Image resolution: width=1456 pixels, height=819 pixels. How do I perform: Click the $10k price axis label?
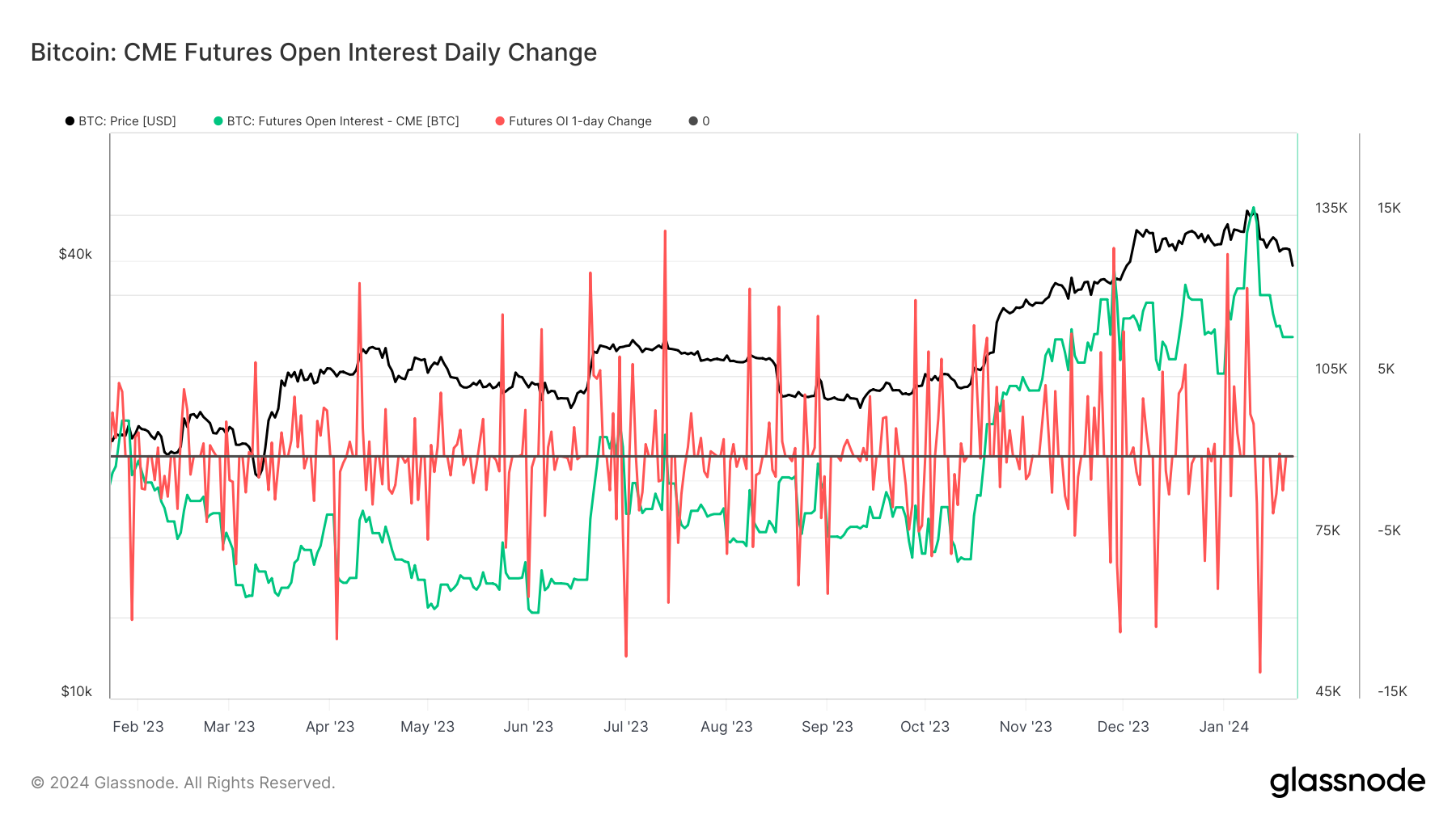(x=76, y=691)
